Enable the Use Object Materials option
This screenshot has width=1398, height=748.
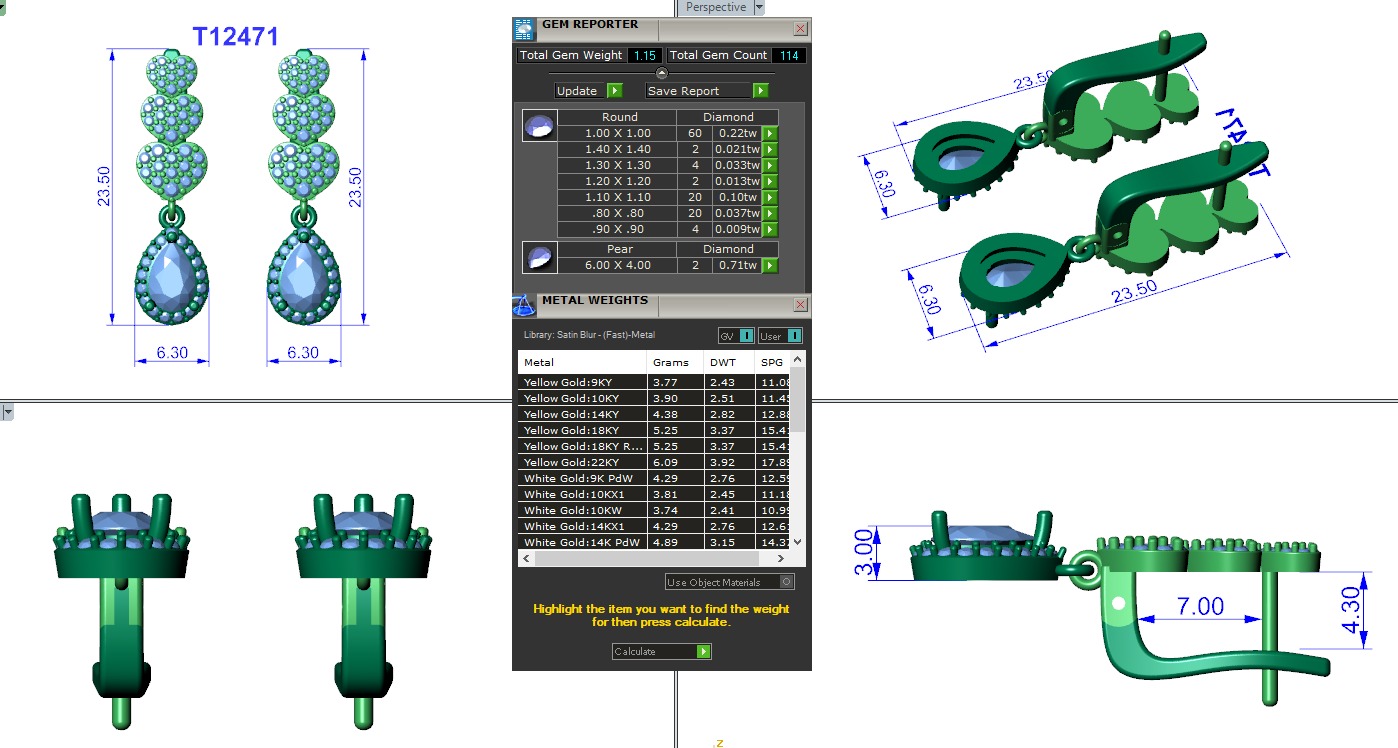click(x=787, y=582)
